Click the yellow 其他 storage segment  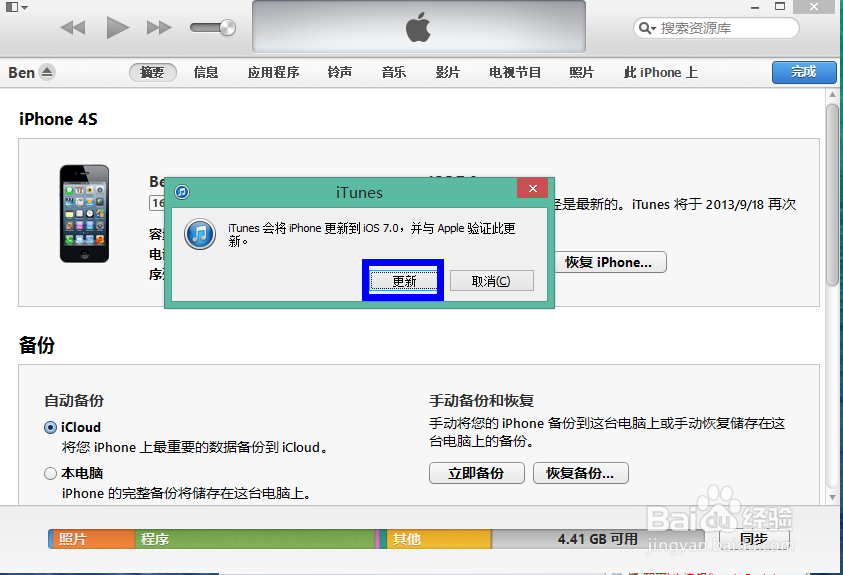coord(439,539)
